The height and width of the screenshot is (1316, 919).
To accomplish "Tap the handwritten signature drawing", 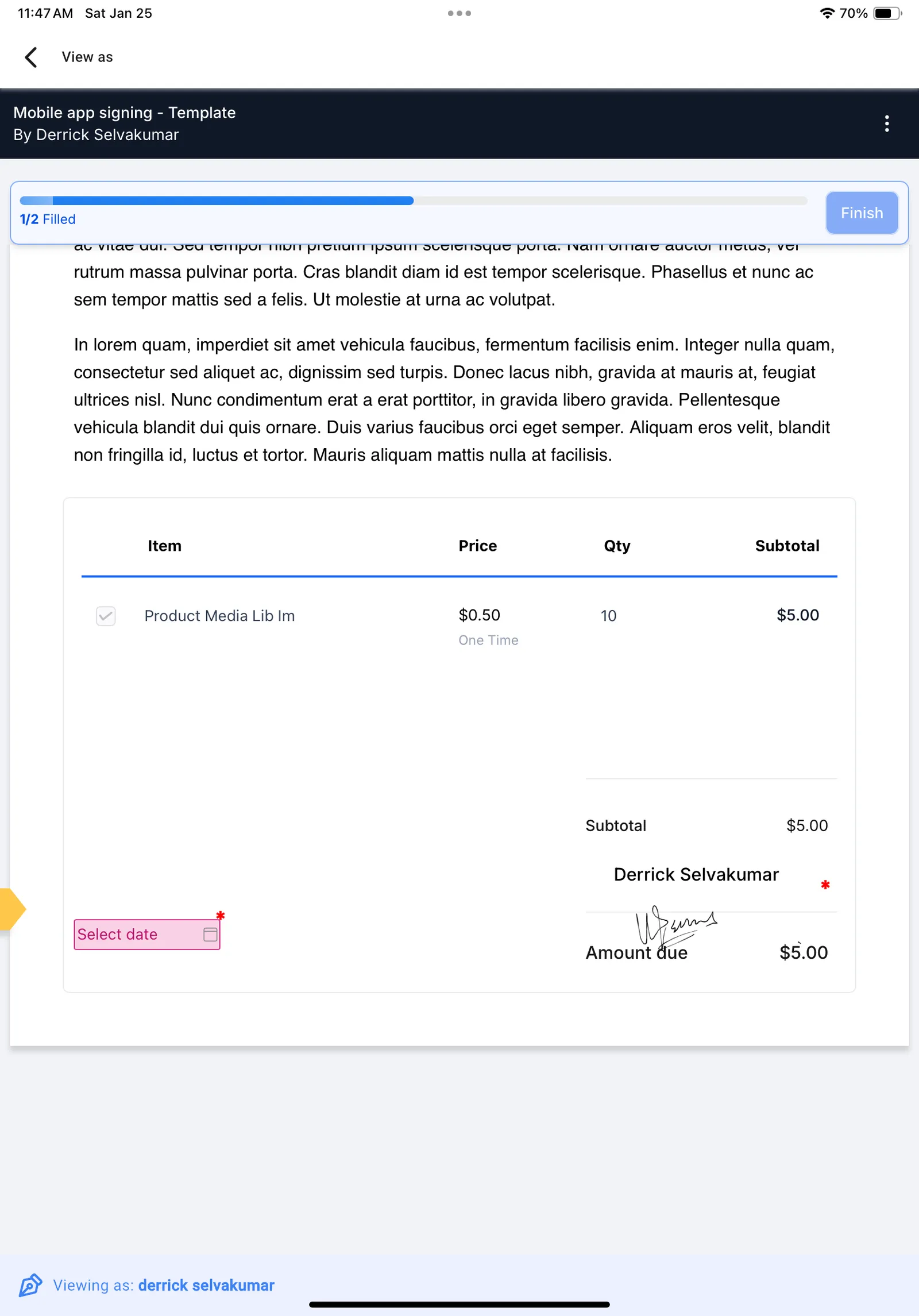I will pyautogui.click(x=676, y=925).
